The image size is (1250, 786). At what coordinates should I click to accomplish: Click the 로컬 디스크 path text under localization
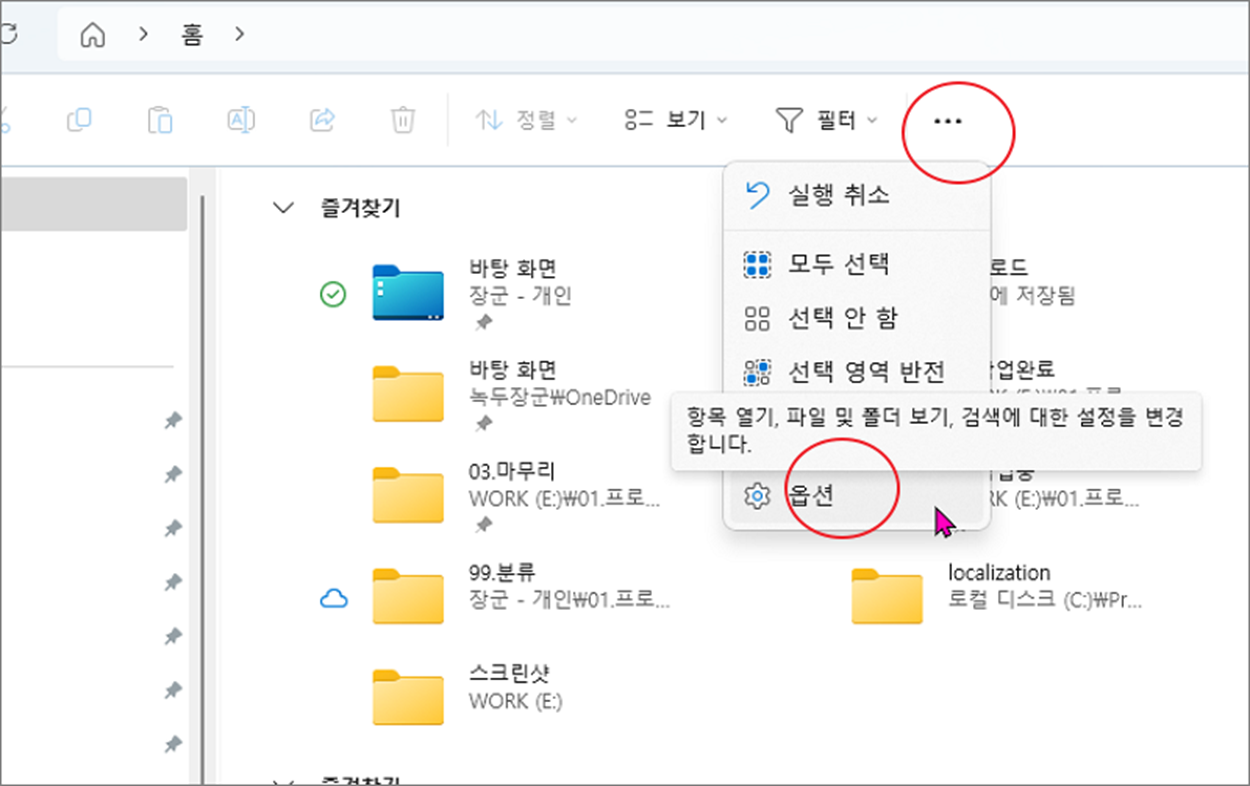pyautogui.click(x=1045, y=601)
